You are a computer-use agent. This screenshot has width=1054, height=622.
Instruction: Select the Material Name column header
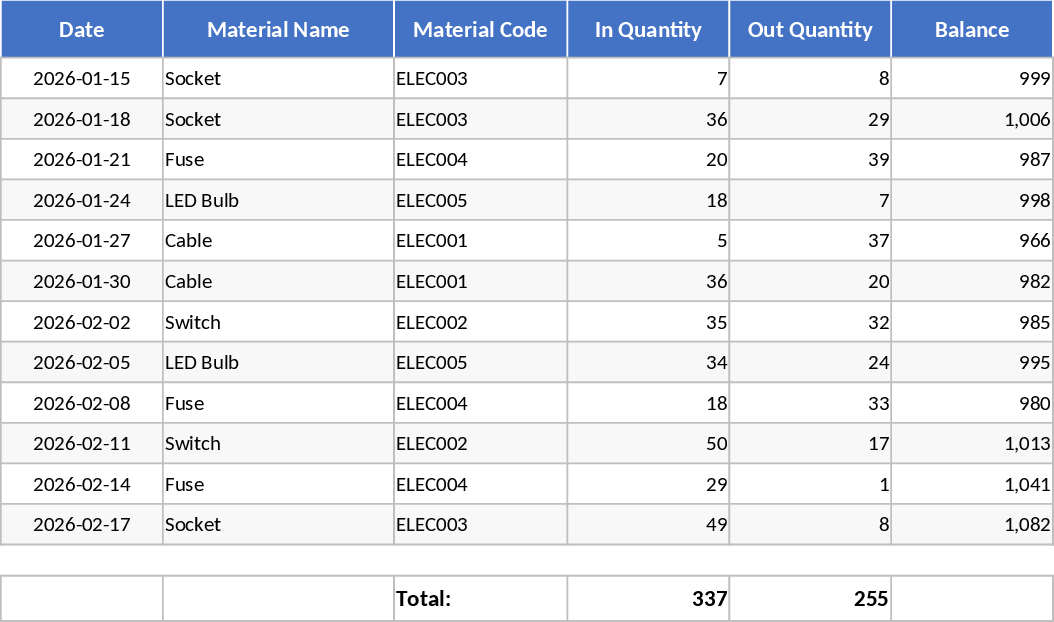click(x=278, y=30)
